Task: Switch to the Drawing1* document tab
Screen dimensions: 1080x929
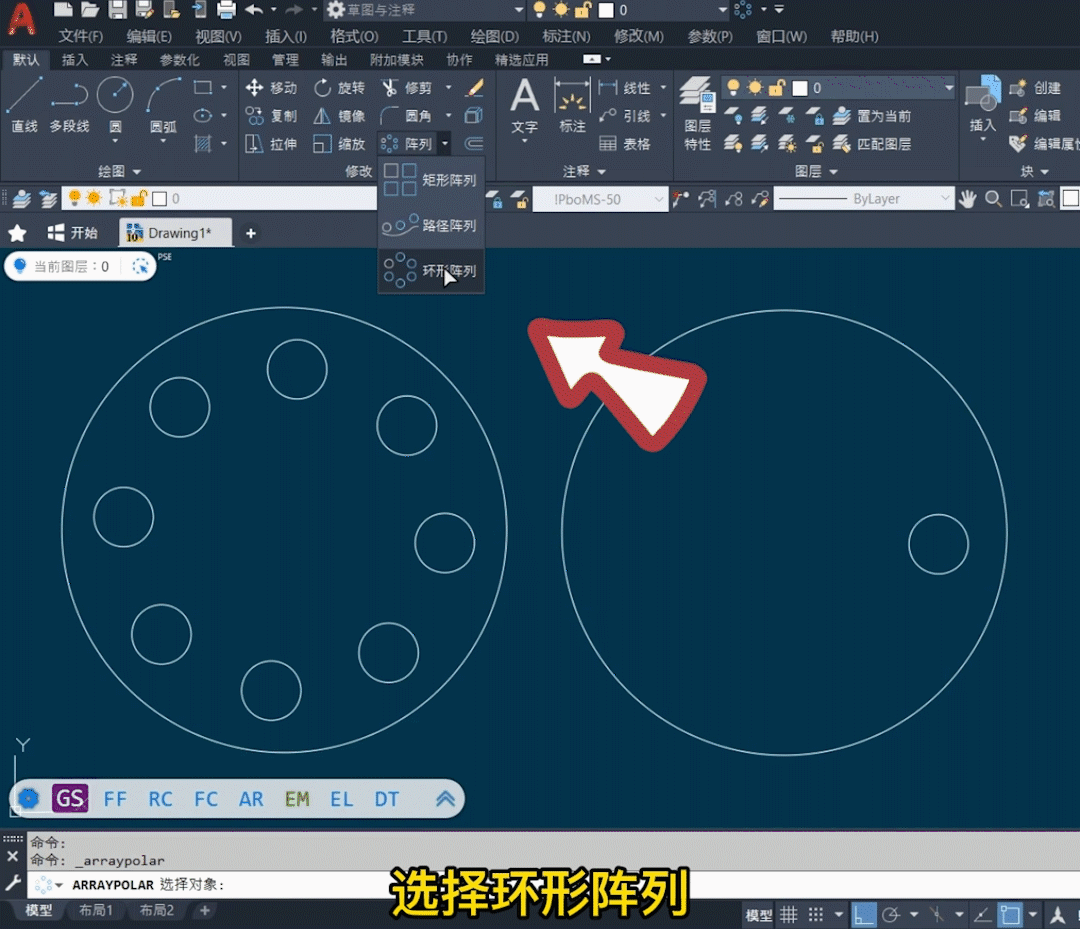Action: point(176,233)
